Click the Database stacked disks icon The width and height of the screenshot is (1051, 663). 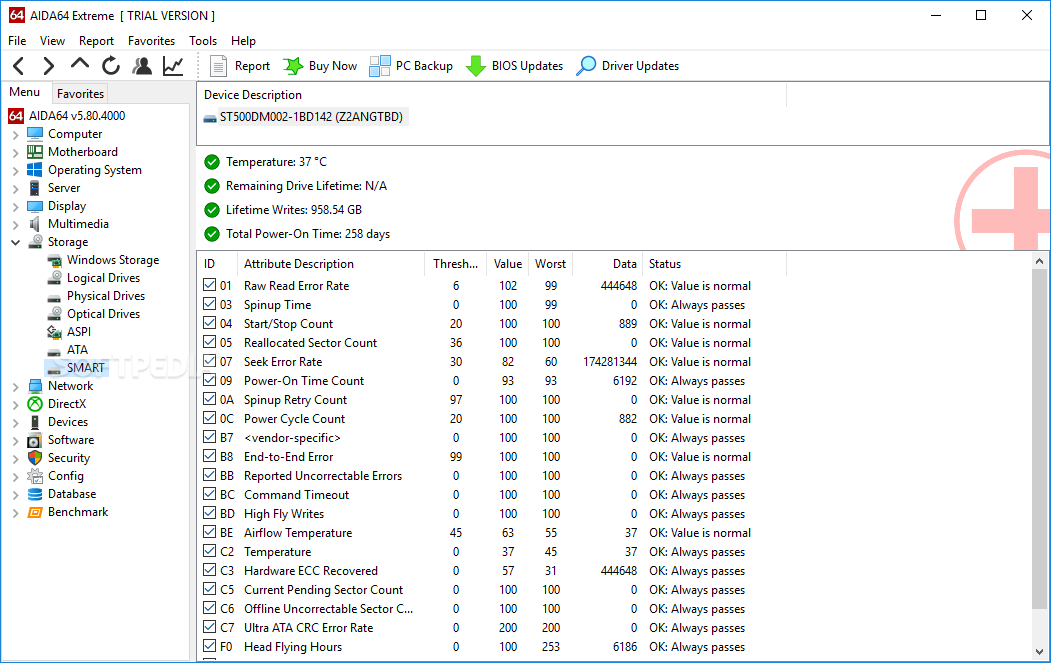pos(35,494)
